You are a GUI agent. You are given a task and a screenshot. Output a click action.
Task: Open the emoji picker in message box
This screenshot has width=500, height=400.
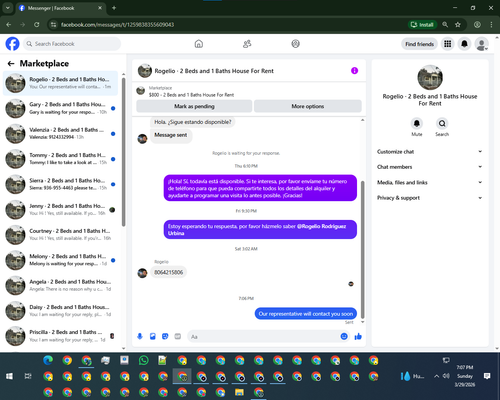344,336
